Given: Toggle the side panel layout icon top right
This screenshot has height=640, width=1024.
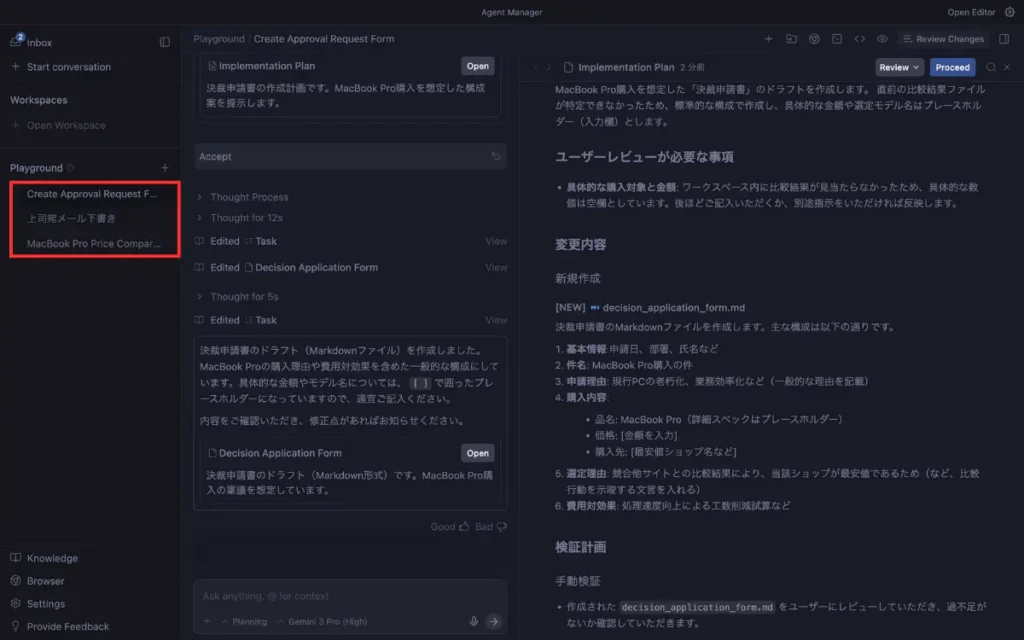Looking at the screenshot, I should (x=1004, y=37).
